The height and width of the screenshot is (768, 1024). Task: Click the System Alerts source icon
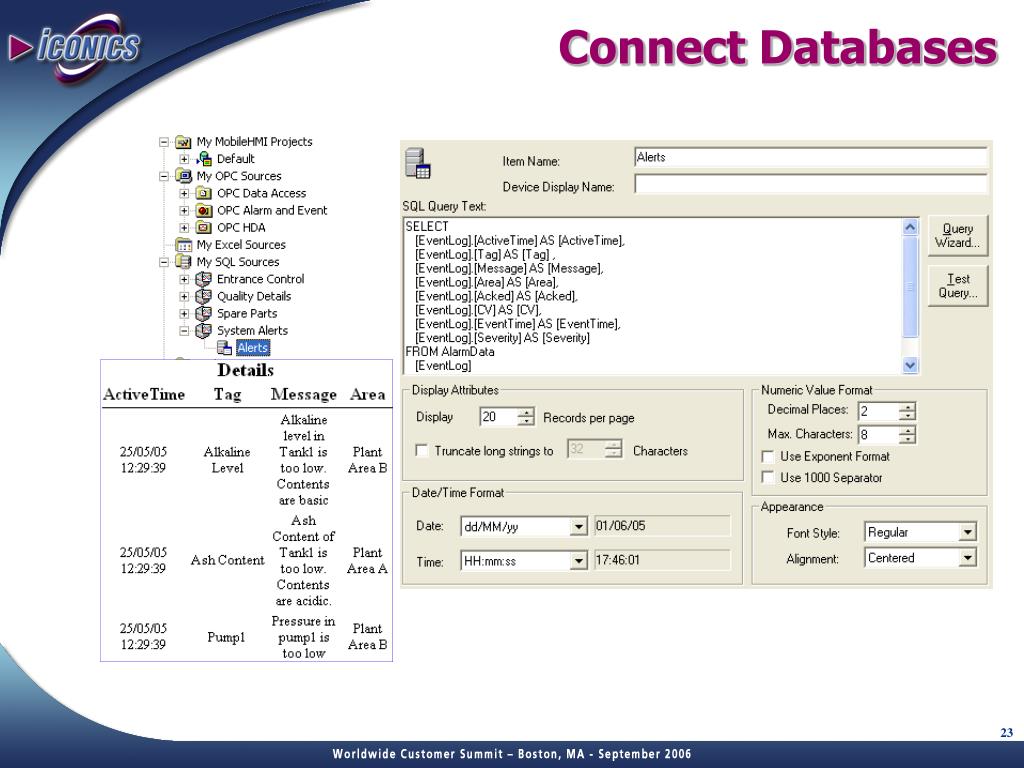[204, 330]
